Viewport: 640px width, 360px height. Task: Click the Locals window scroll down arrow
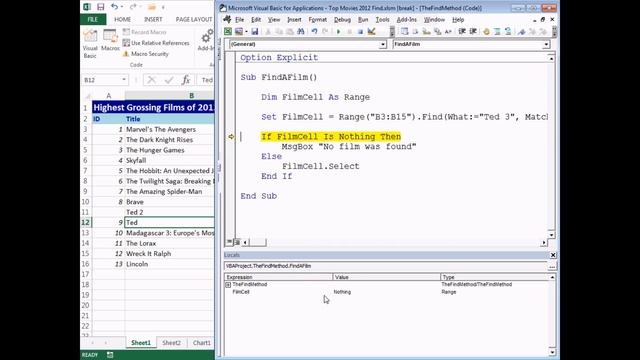tap(552, 352)
